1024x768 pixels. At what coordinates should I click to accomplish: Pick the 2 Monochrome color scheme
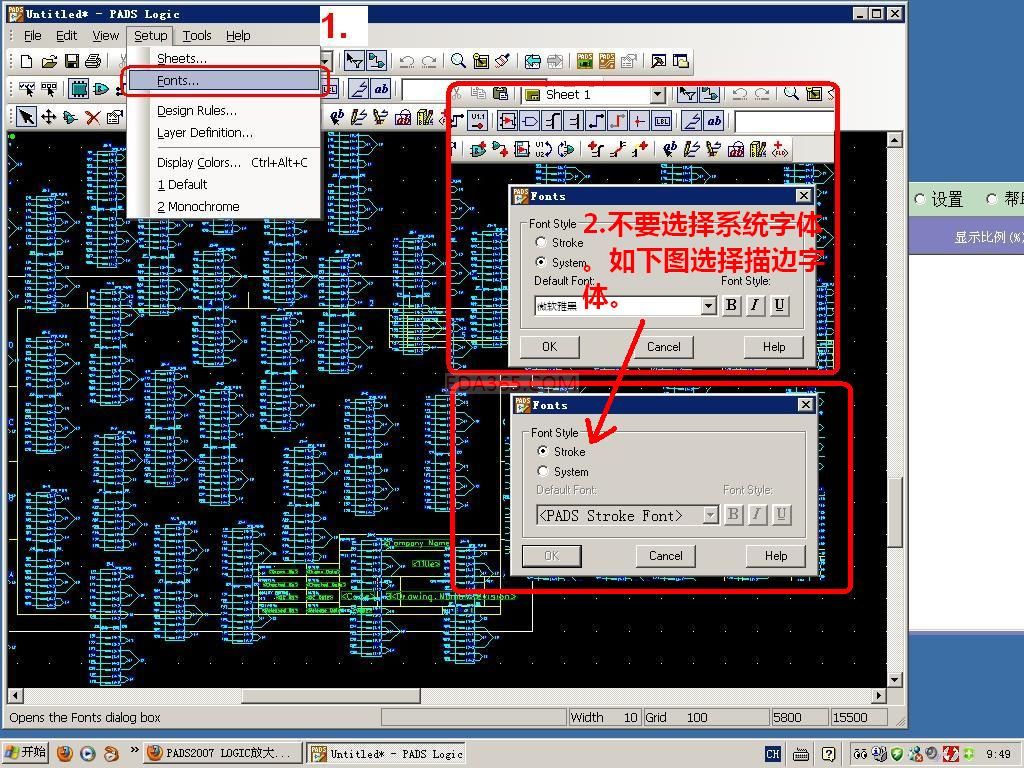click(x=223, y=206)
